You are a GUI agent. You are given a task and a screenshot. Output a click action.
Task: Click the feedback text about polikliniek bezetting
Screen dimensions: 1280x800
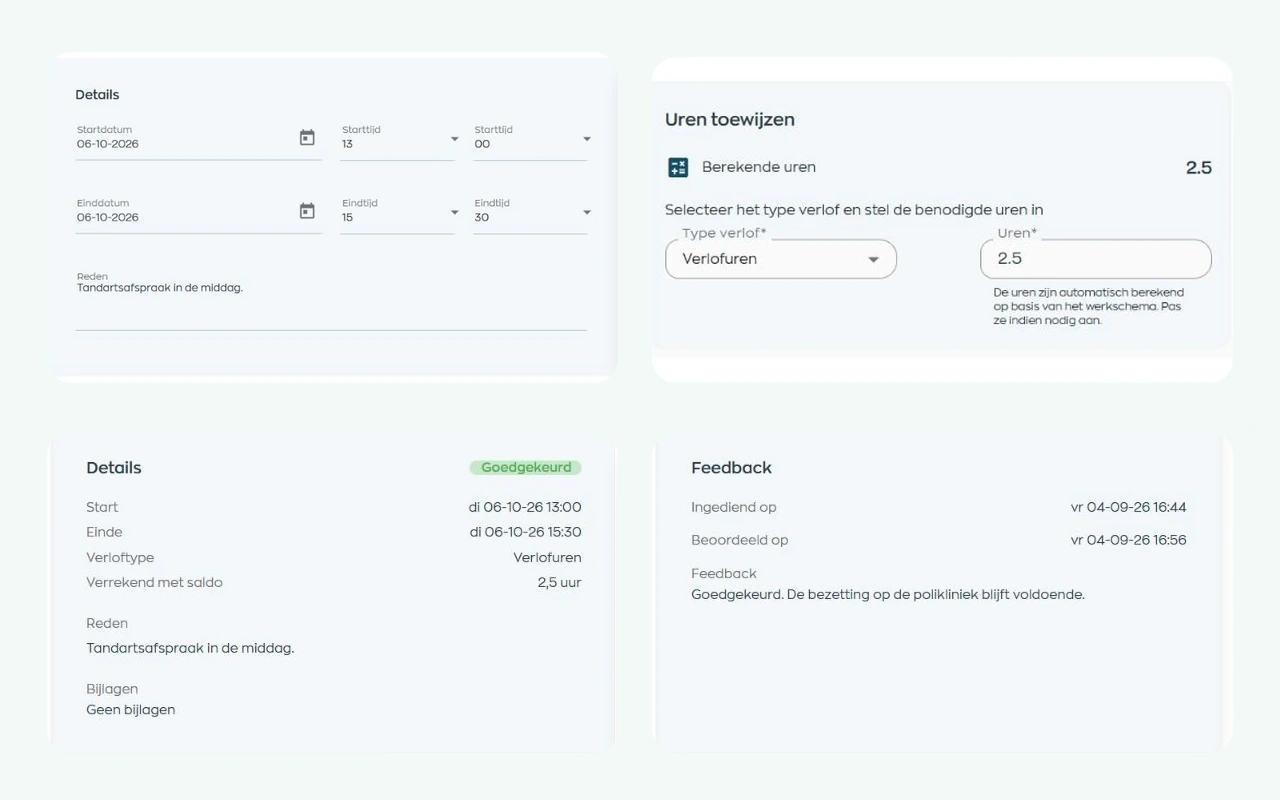(x=888, y=594)
